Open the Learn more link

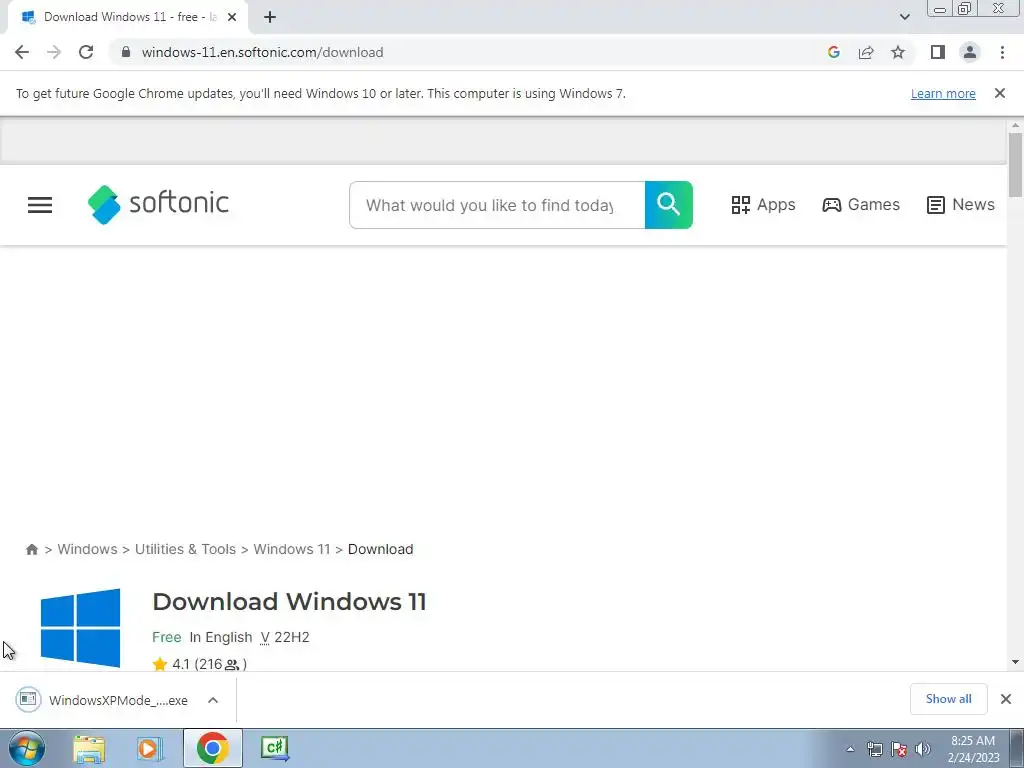(x=943, y=93)
